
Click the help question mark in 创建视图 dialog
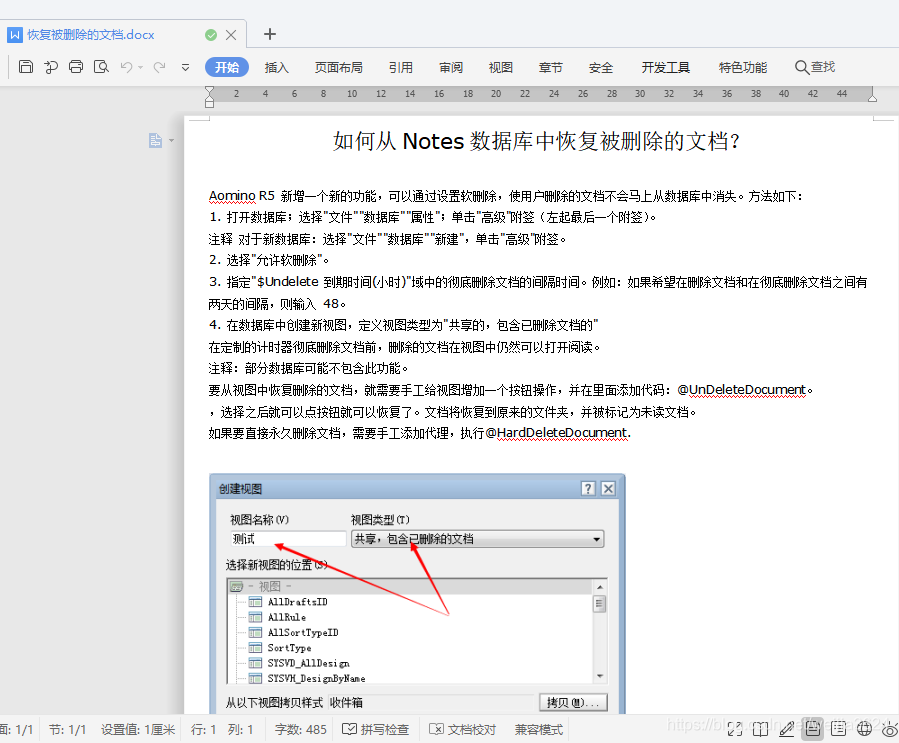pyautogui.click(x=588, y=488)
